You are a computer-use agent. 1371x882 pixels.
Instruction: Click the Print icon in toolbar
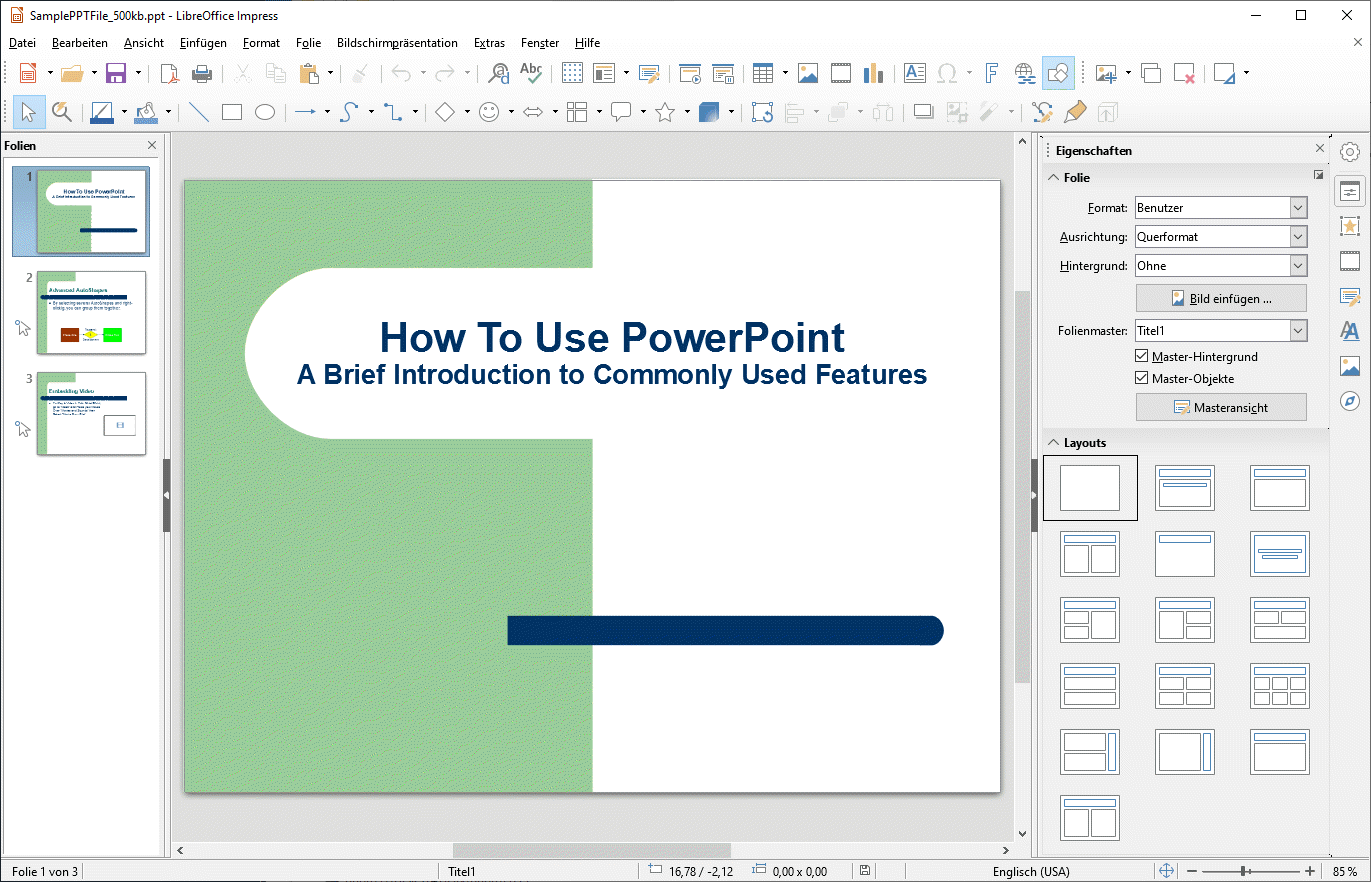click(202, 73)
